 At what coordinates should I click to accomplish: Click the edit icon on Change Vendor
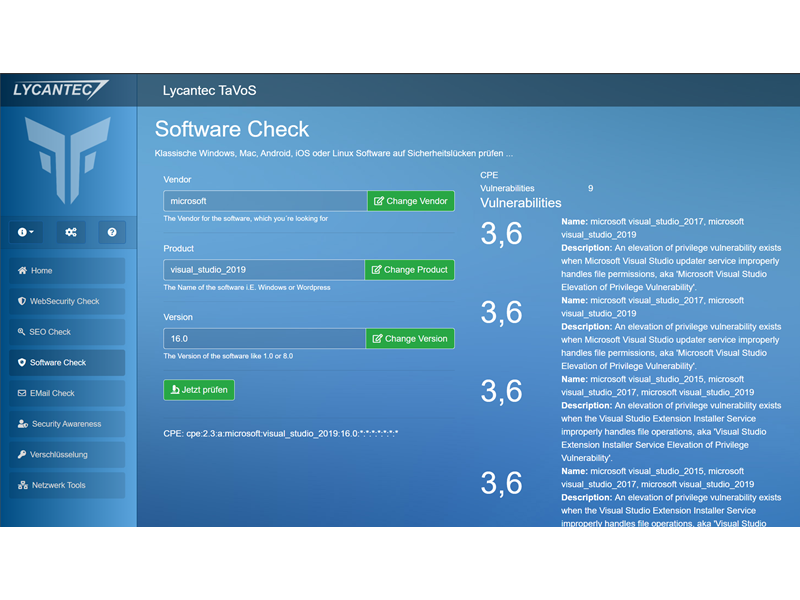[379, 201]
